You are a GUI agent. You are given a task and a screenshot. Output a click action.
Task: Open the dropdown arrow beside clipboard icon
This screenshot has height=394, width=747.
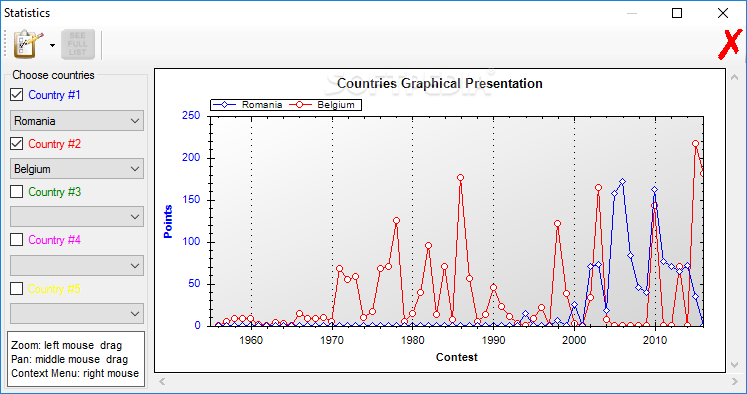[52, 46]
